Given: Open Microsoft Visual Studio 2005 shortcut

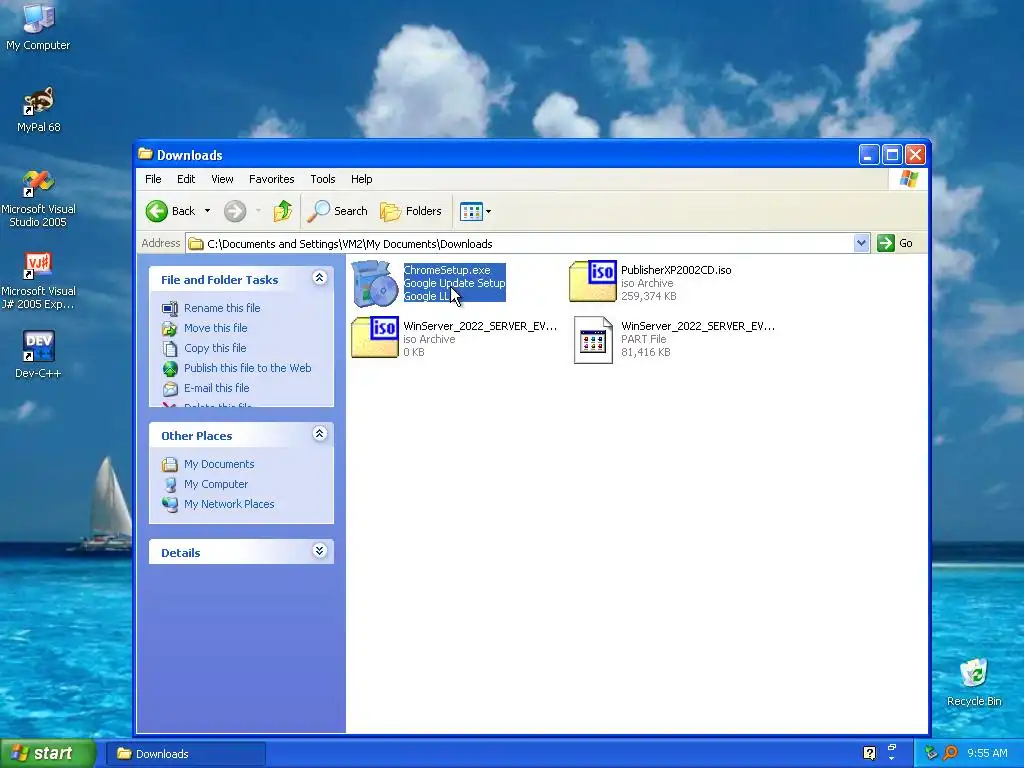Looking at the screenshot, I should point(38,199).
